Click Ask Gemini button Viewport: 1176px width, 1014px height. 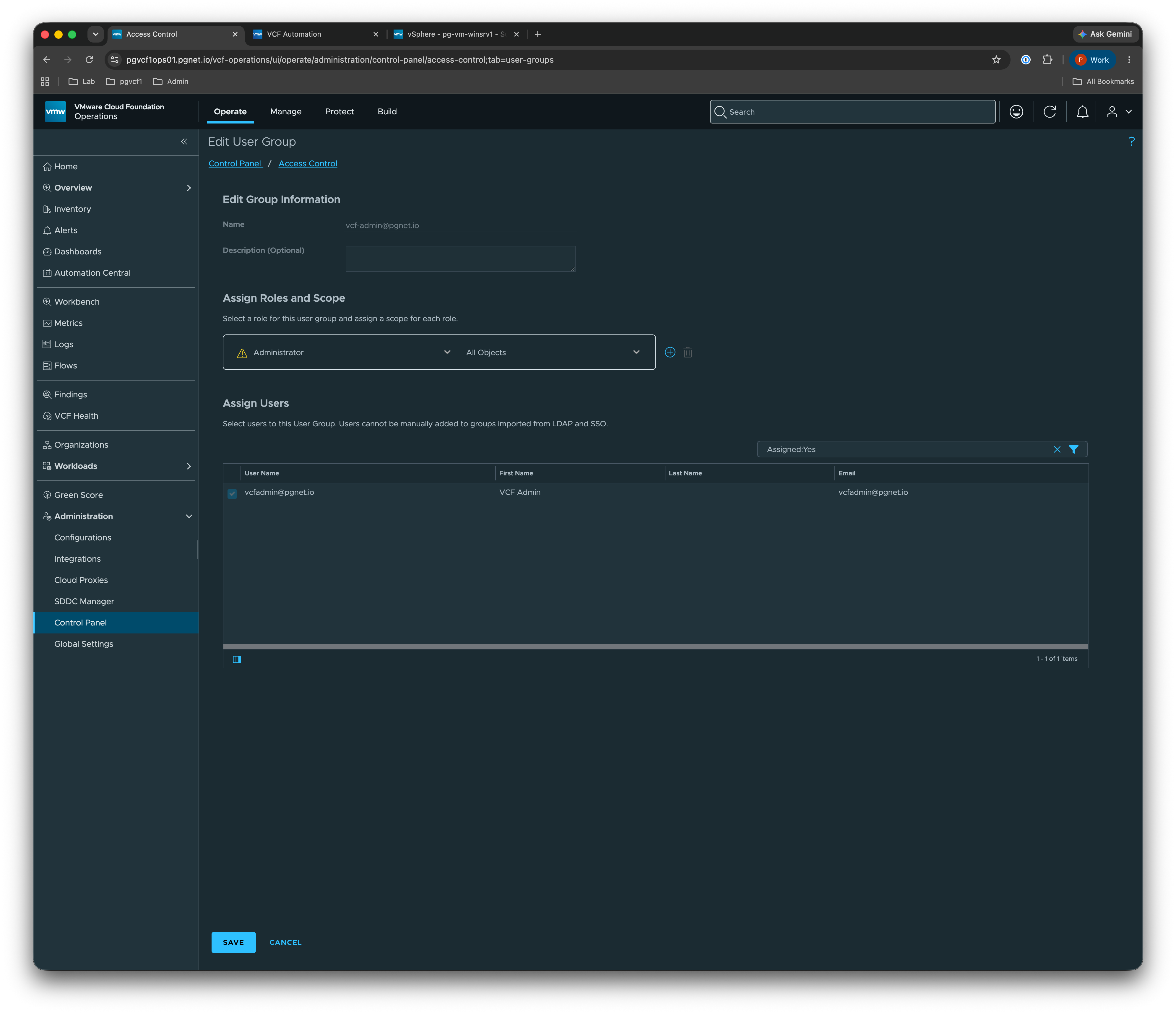1105,34
